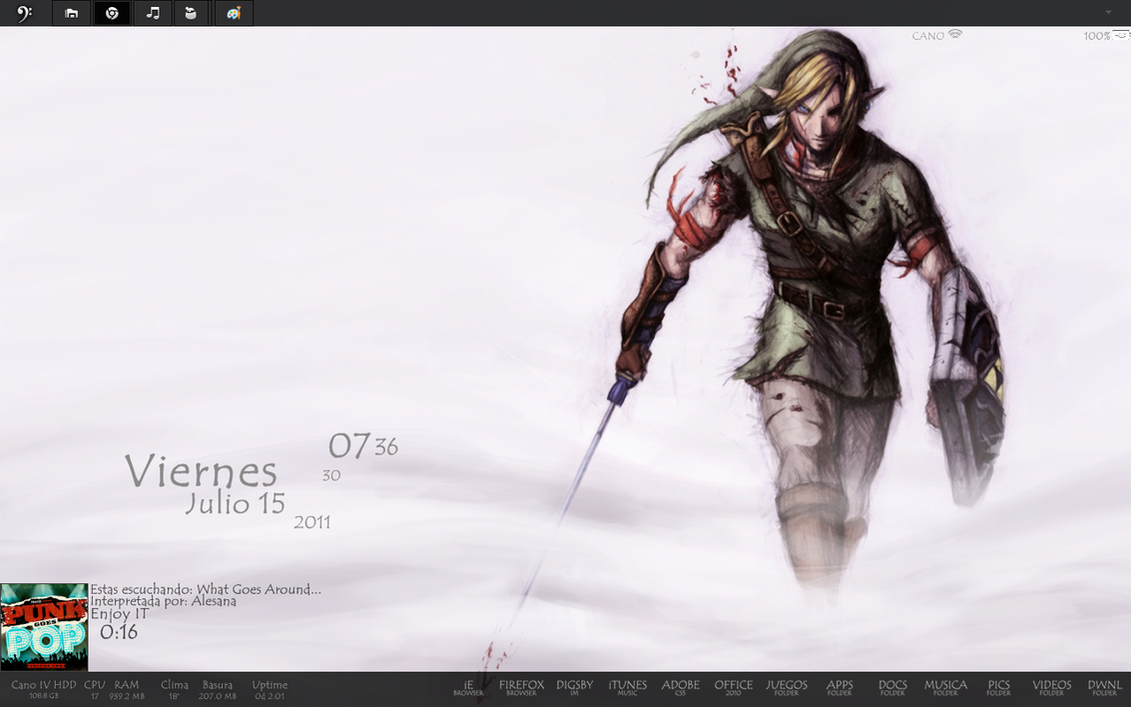Open the Musica folder launcher
This screenshot has width=1131, height=707.
(946, 688)
